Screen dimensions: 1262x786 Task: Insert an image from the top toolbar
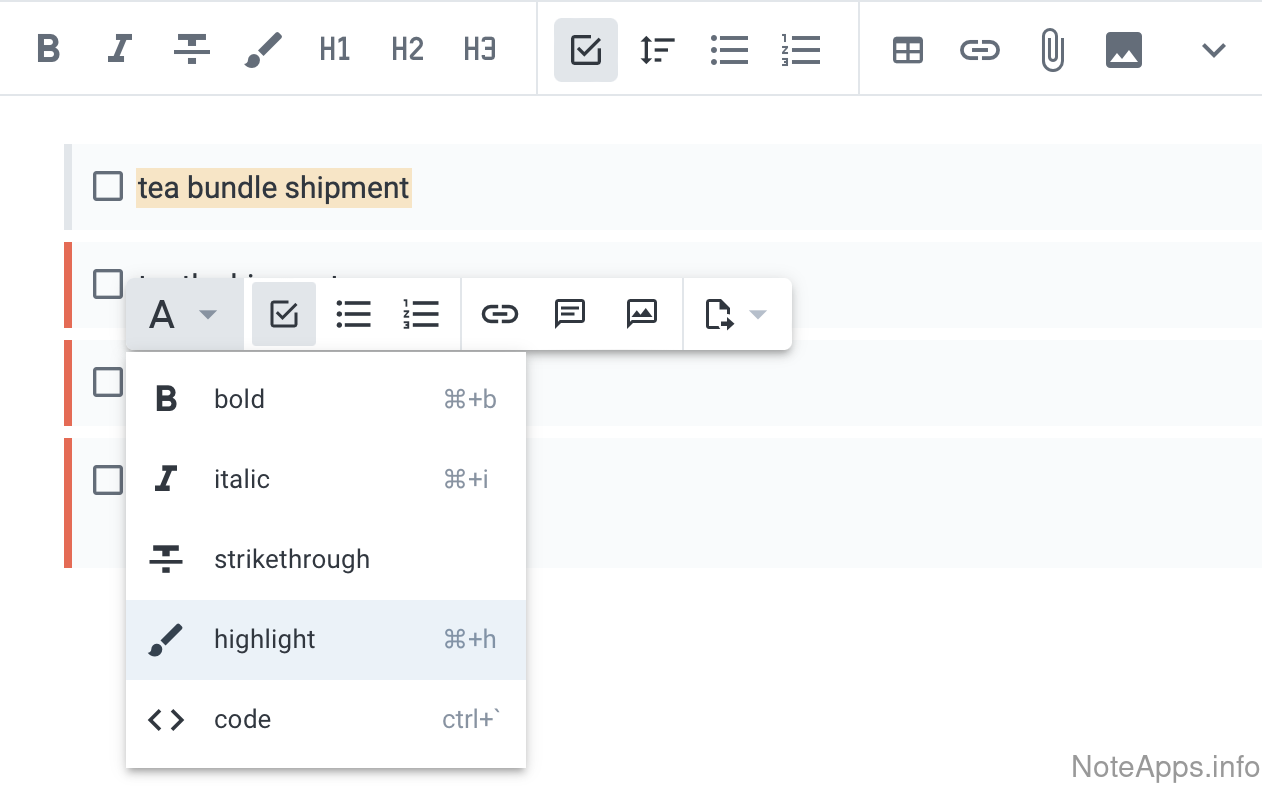click(1124, 49)
